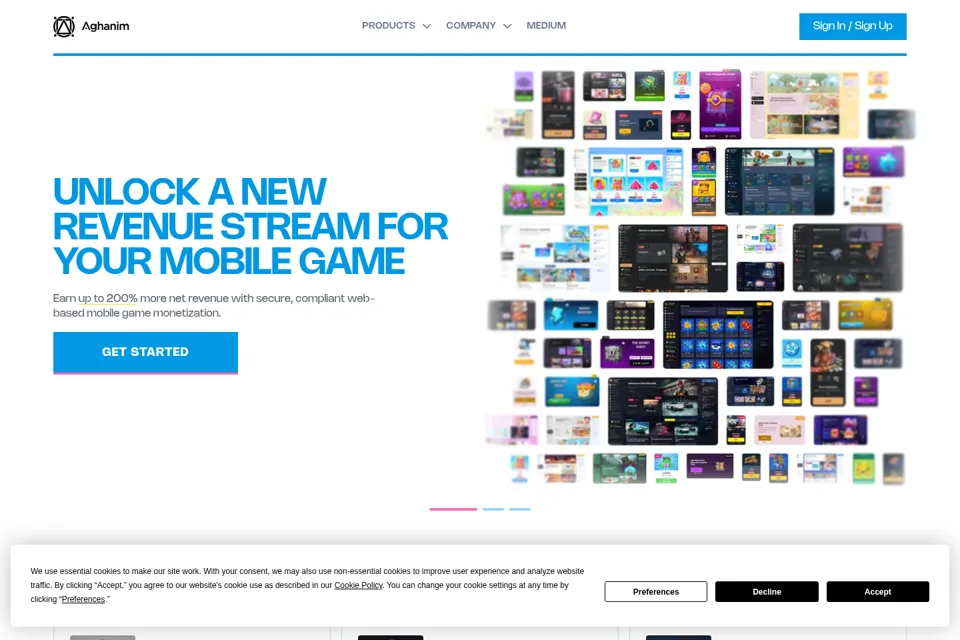This screenshot has width=960, height=640.
Task: Click the Aghanim logo icon
Action: 64,26
